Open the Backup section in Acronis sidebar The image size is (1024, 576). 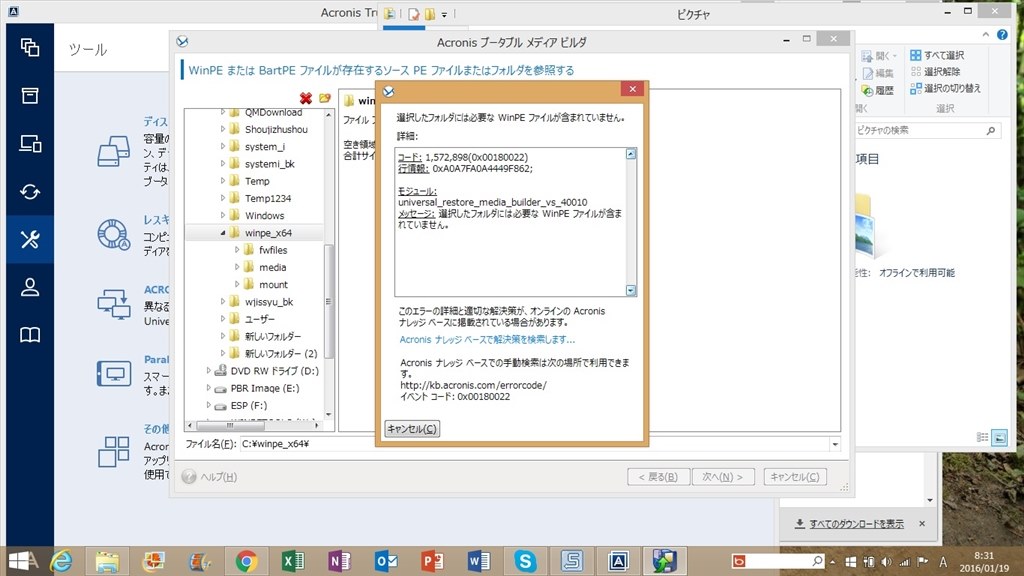pos(30,47)
